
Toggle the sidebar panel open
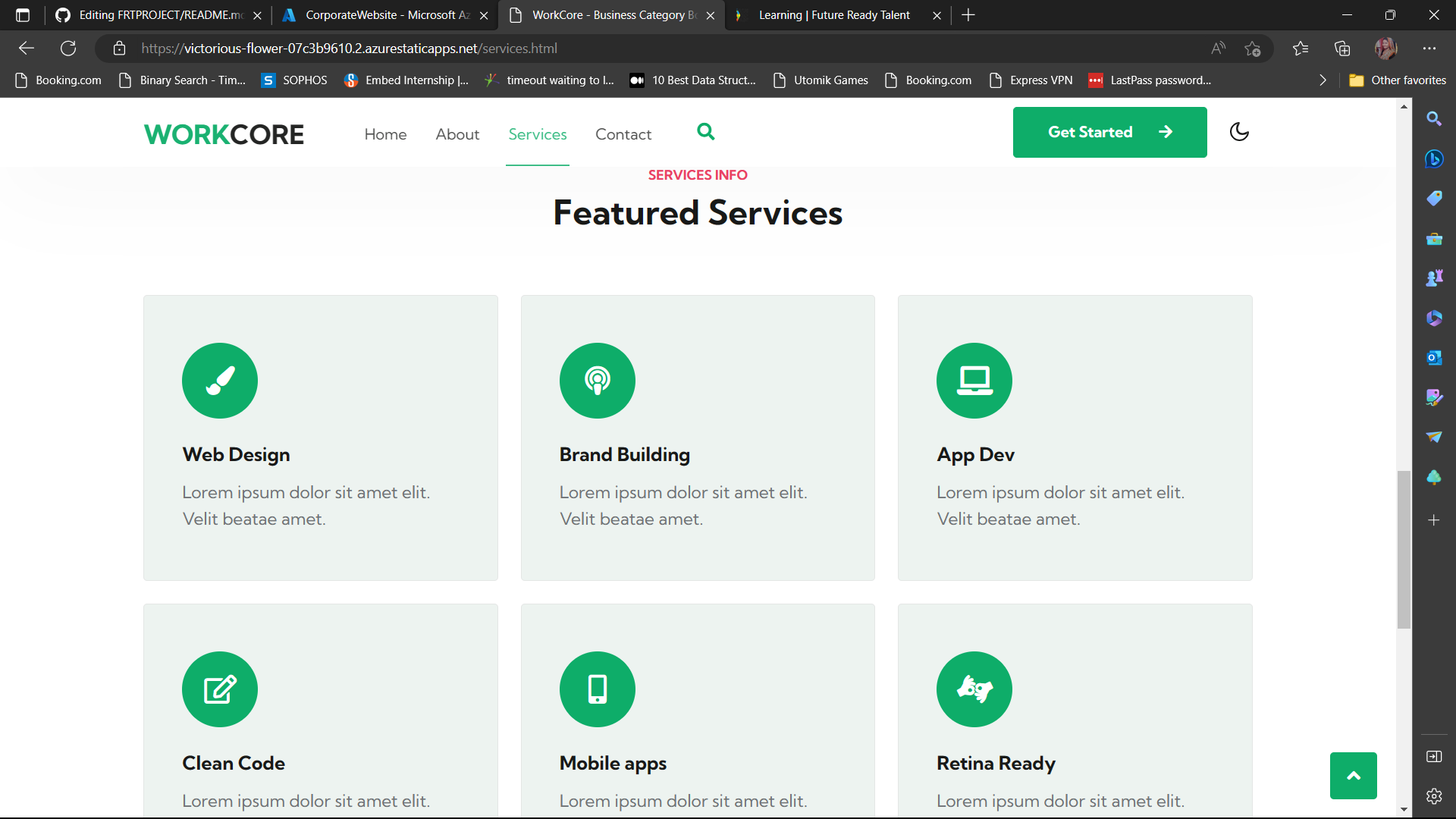pyautogui.click(x=1435, y=756)
